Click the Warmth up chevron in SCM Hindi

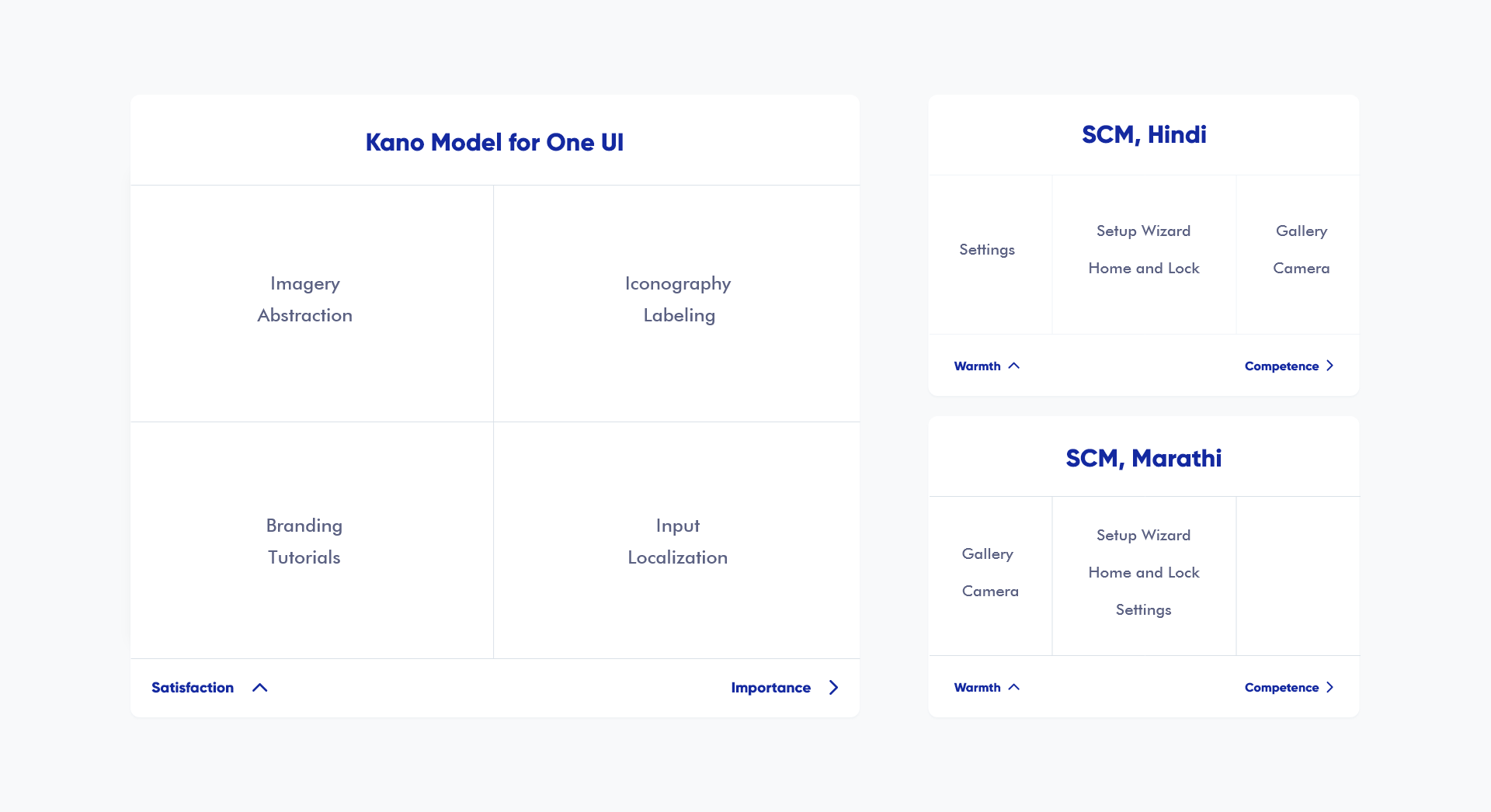[x=1014, y=366]
